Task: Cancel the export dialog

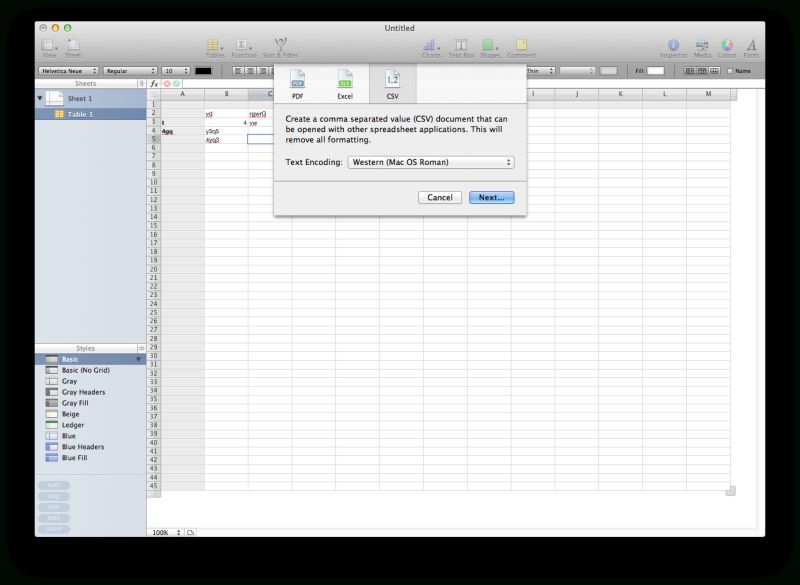Action: pyautogui.click(x=439, y=197)
